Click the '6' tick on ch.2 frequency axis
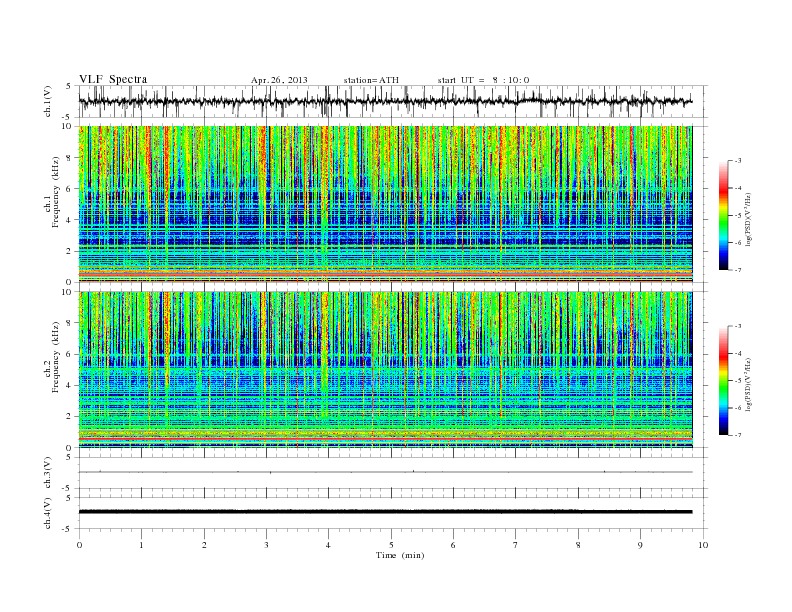Screen dimensions: 792x612 click(69, 354)
